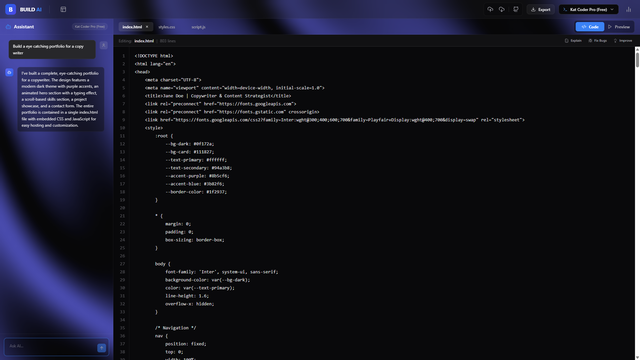Click the cloud upload icon
The width and height of the screenshot is (640, 360).
click(490, 9)
